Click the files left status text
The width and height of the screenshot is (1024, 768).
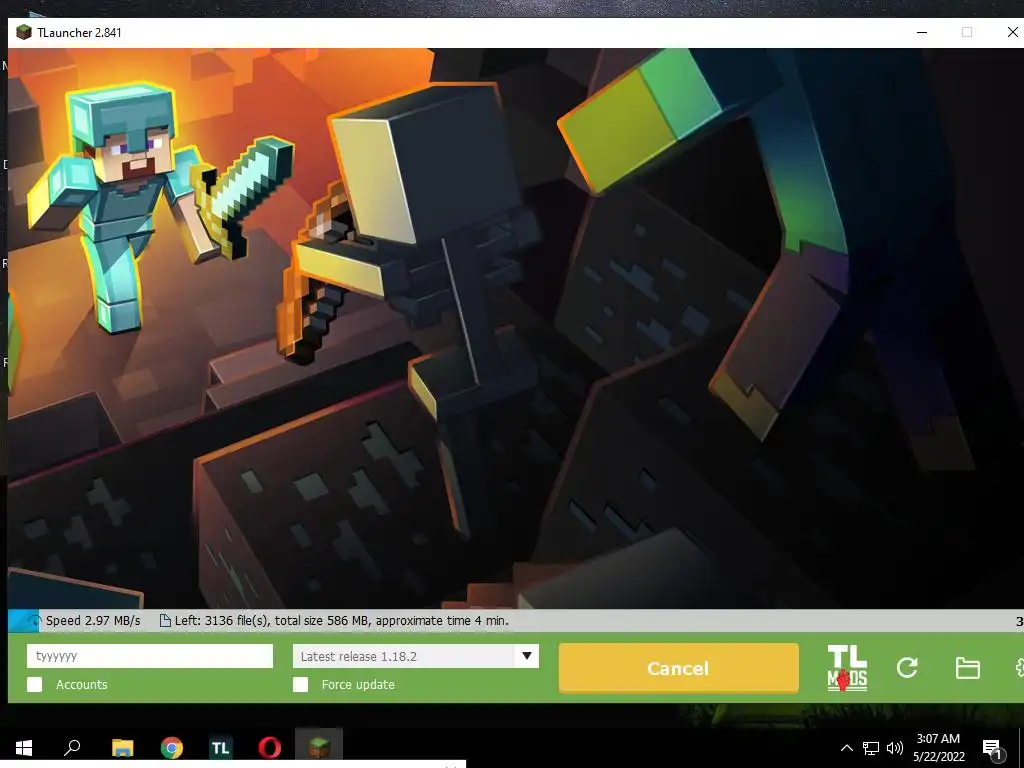pyautogui.click(x=342, y=620)
